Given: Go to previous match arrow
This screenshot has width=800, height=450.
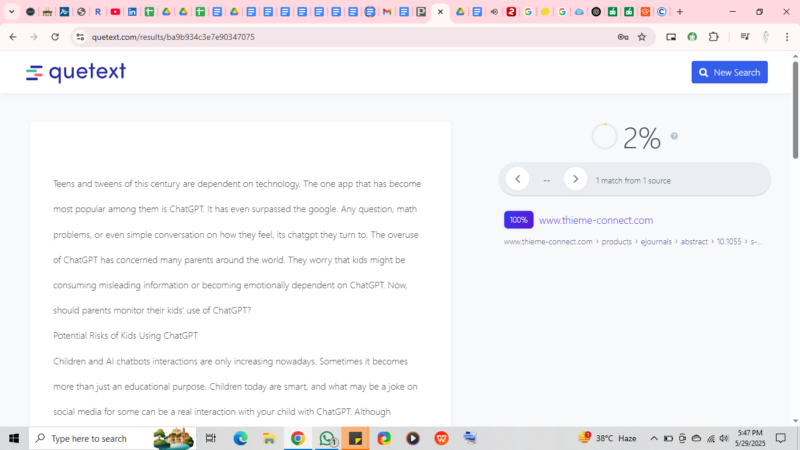Looking at the screenshot, I should [517, 179].
